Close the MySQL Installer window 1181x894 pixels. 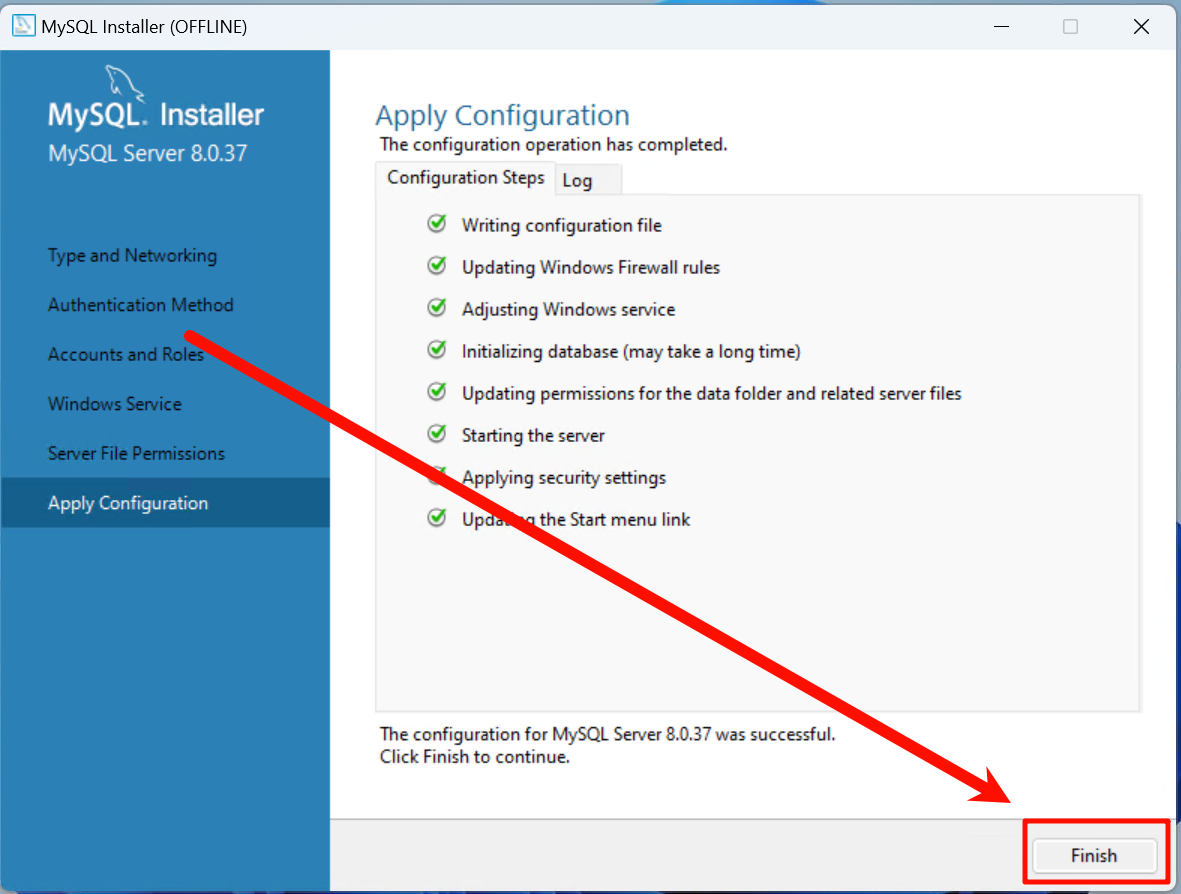click(x=1141, y=26)
